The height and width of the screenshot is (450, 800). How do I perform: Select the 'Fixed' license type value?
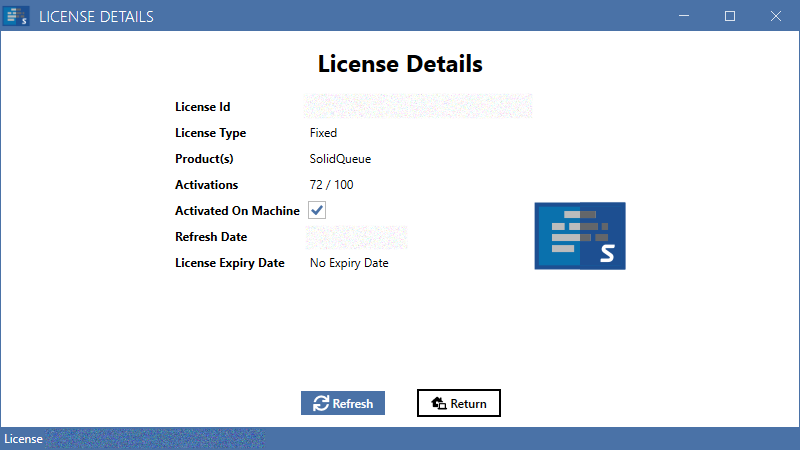click(323, 133)
